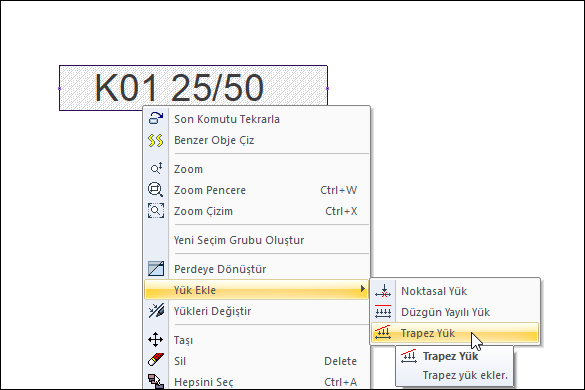Click the Perdeye Dönüştür icon

pos(156,269)
